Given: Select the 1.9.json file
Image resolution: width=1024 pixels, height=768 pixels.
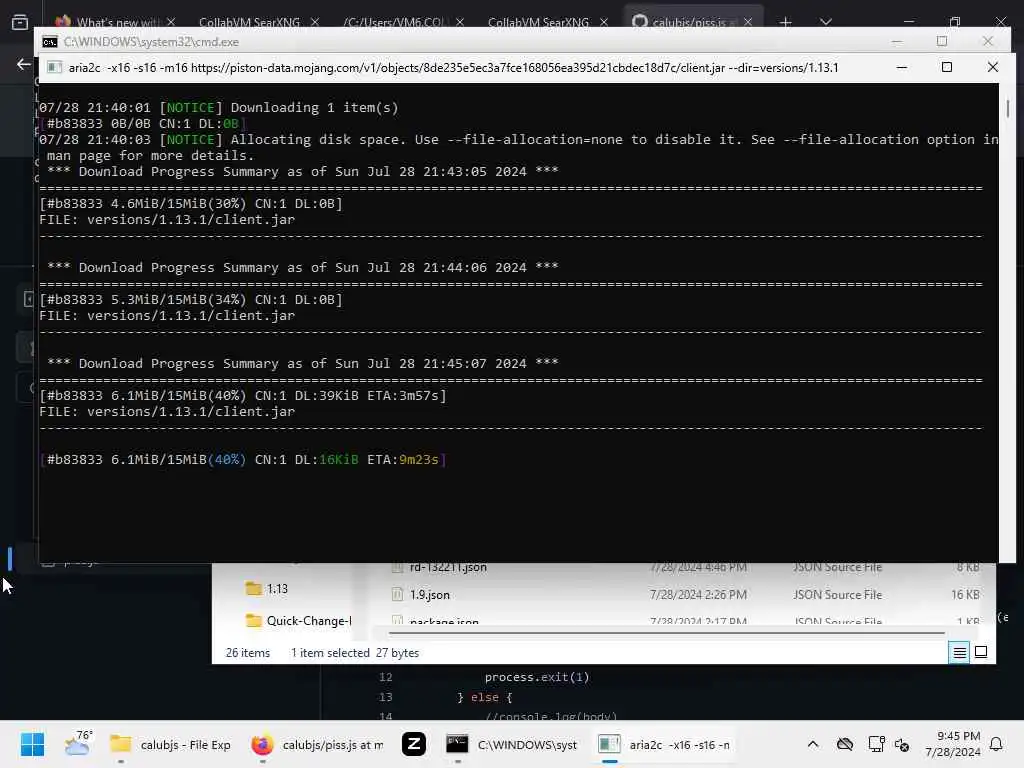Looking at the screenshot, I should coord(429,595).
